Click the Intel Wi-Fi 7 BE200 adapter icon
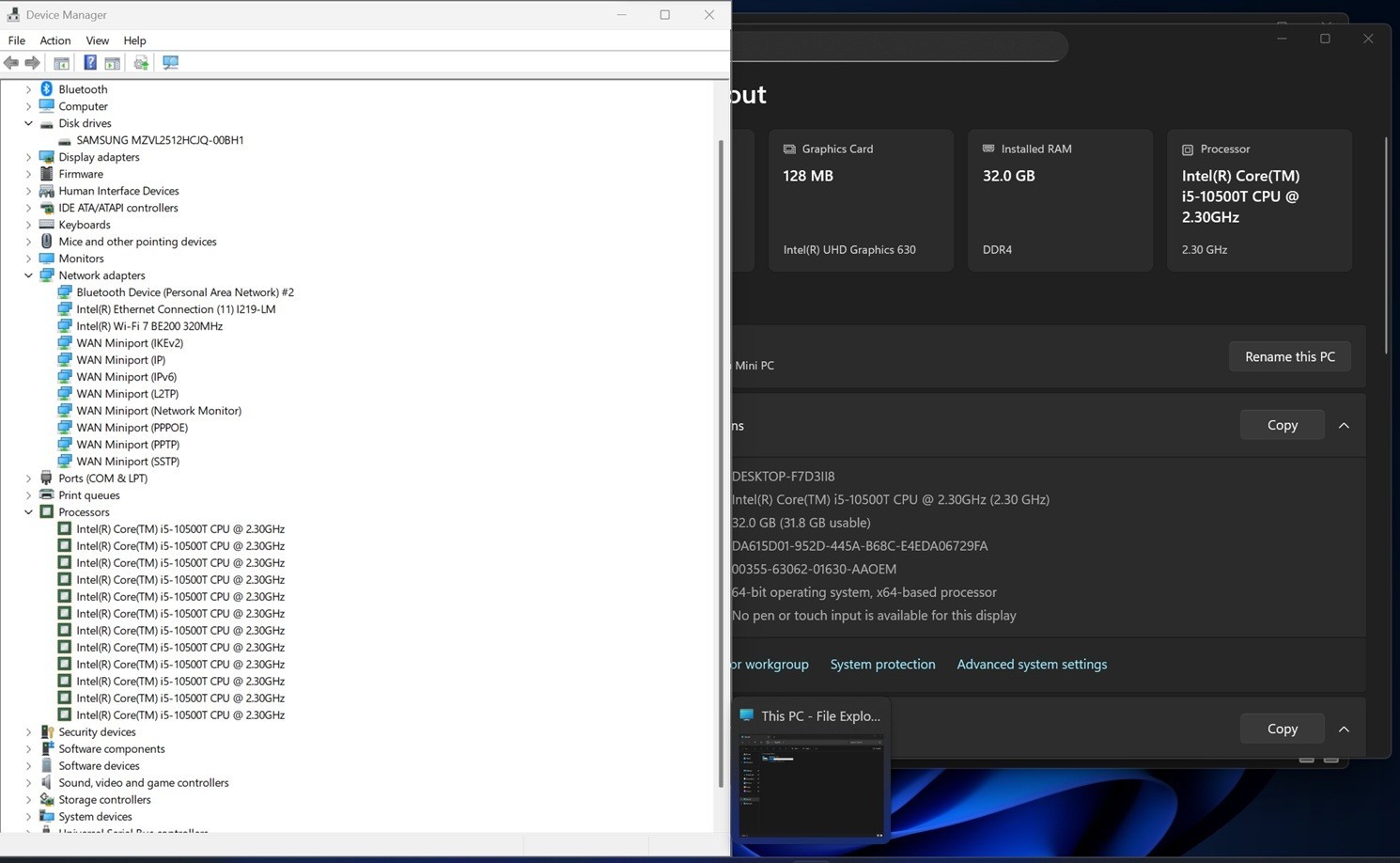The image size is (1400, 863). [65, 326]
